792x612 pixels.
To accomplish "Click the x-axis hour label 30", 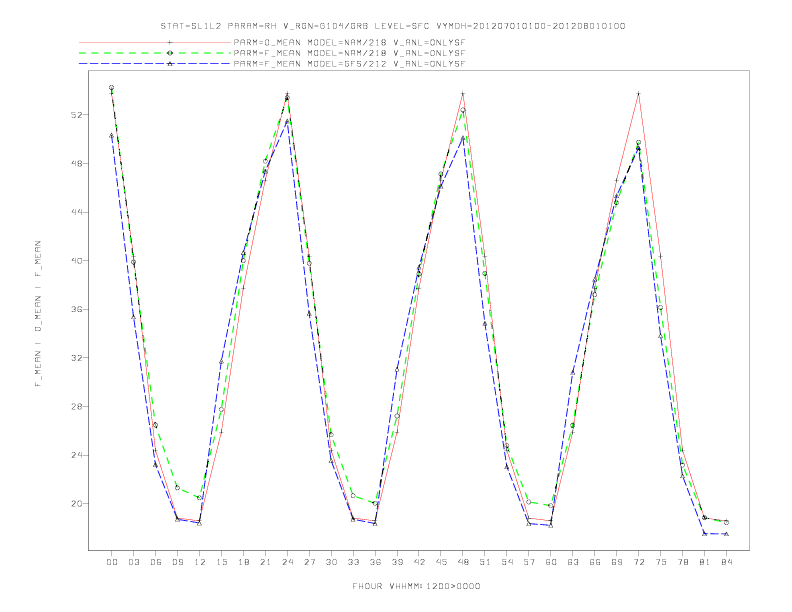I will [331, 562].
